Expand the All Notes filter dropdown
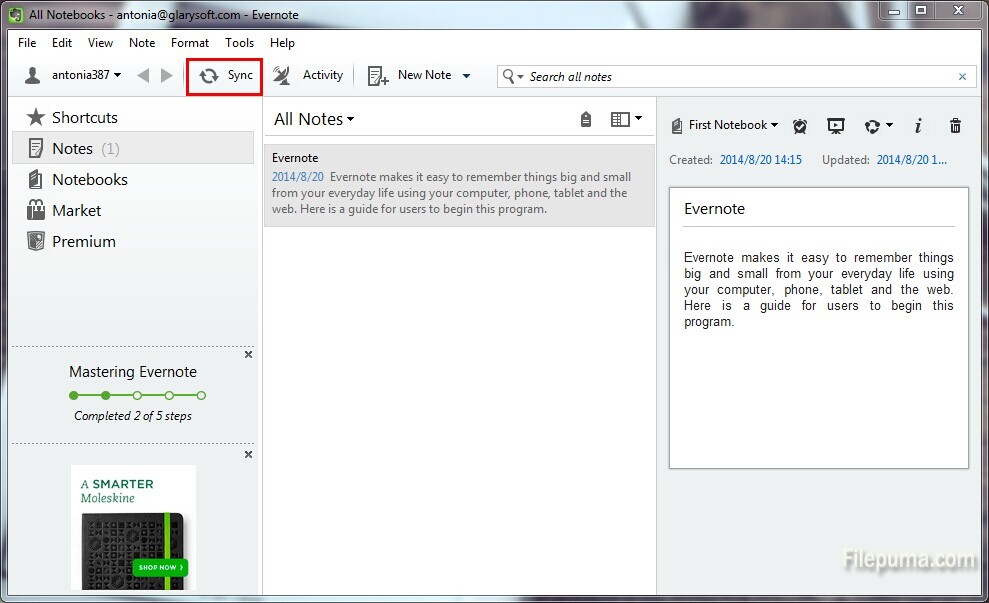989x603 pixels. click(x=314, y=119)
